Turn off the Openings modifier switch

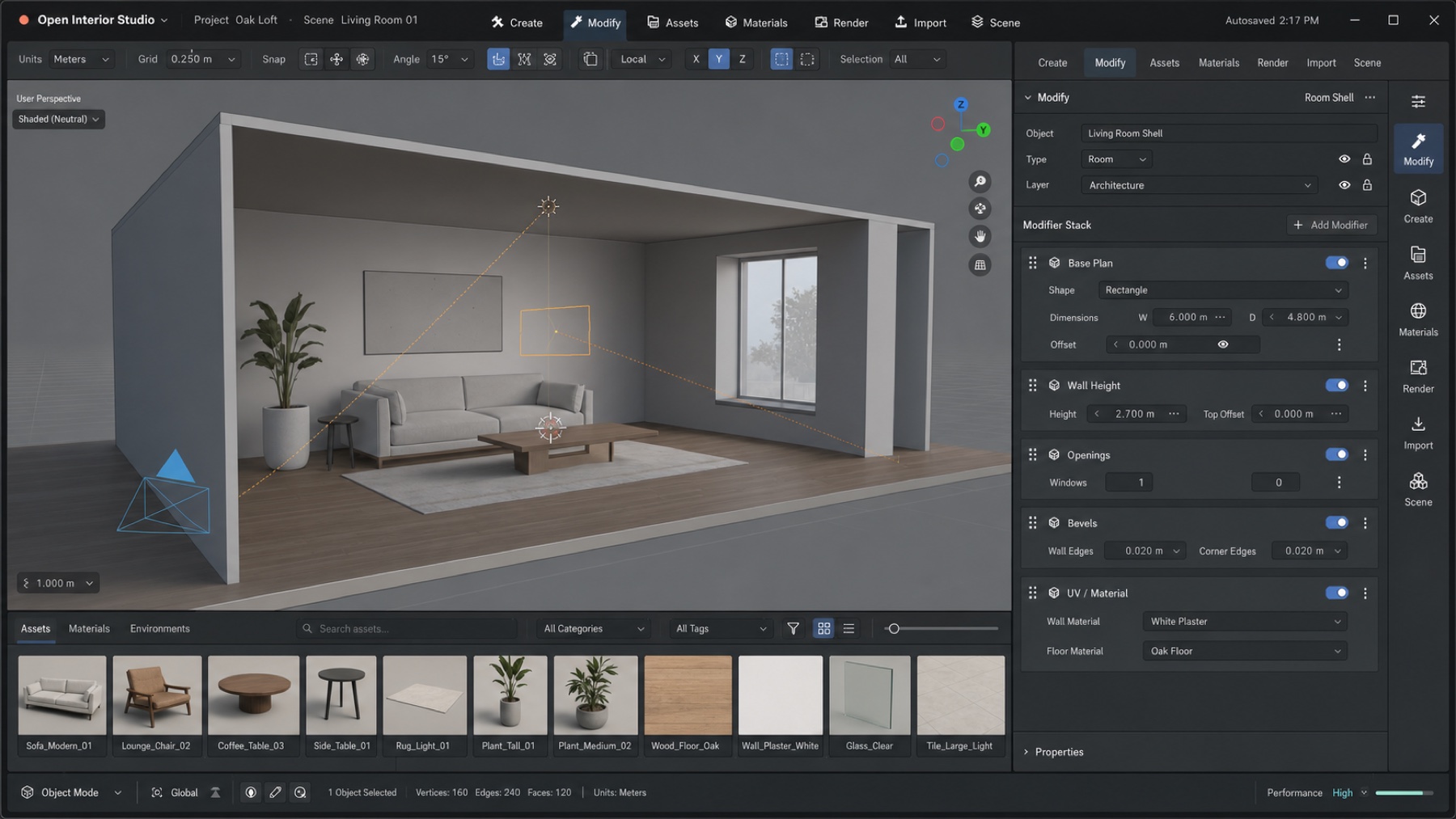pos(1336,454)
